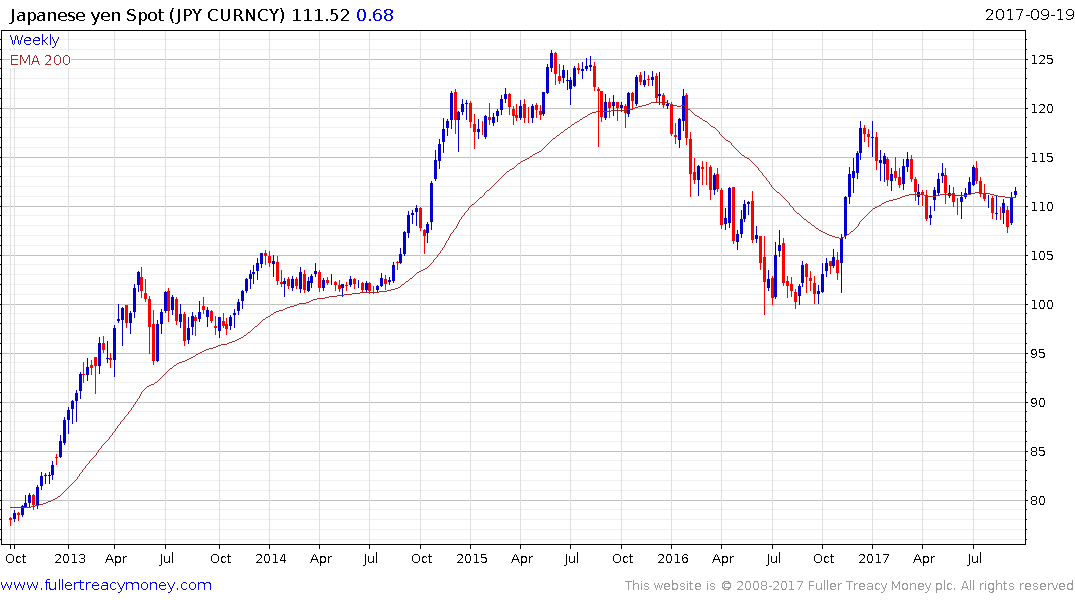Click the 2014 year label on time axis
Image resolution: width=1075 pixels, height=600 pixels.
271,559
